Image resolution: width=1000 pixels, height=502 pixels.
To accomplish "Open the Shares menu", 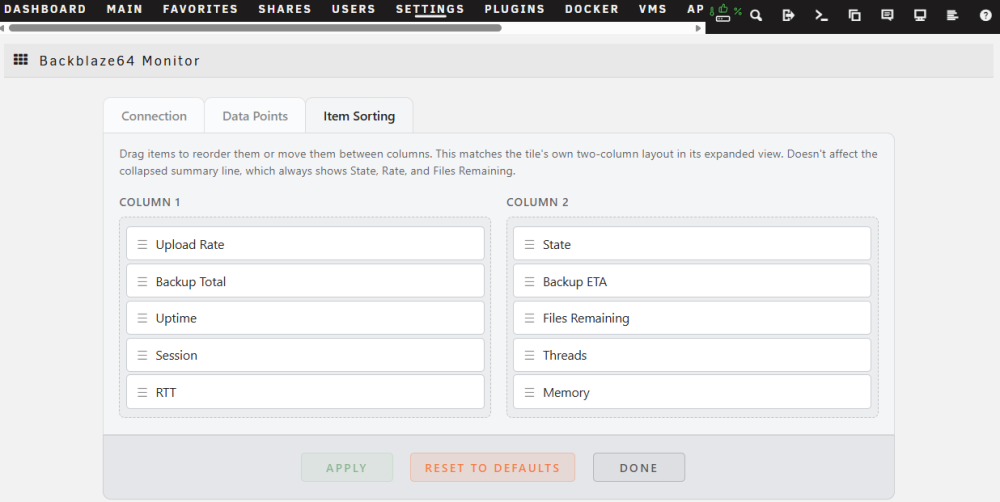I will pyautogui.click(x=285, y=9).
